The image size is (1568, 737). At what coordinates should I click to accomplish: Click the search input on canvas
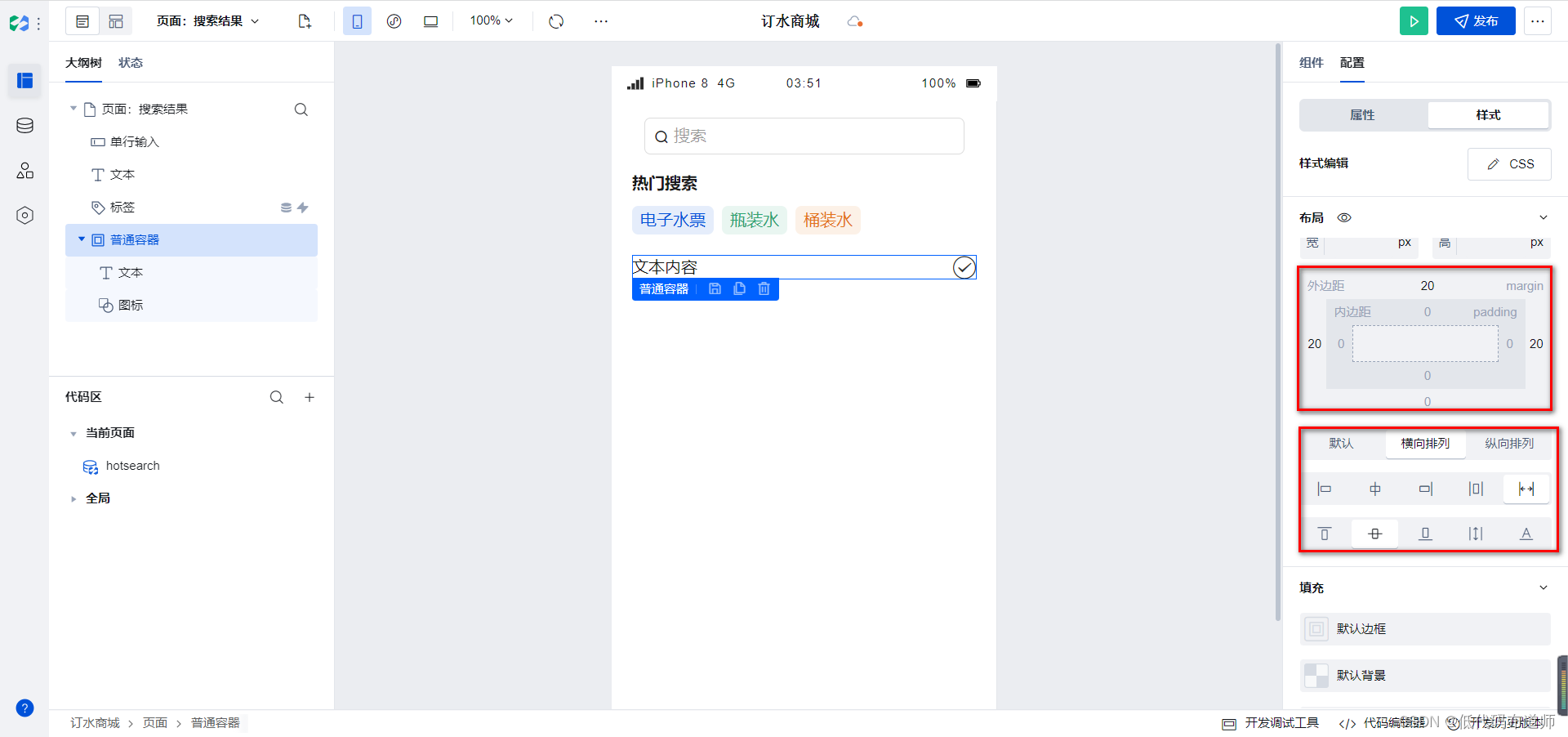(804, 136)
